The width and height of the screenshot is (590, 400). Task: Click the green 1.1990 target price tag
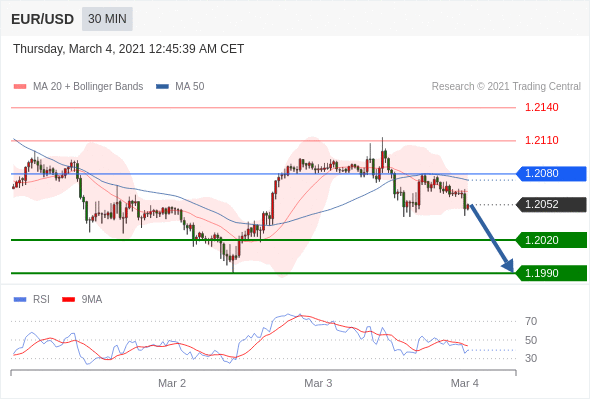pos(551,273)
